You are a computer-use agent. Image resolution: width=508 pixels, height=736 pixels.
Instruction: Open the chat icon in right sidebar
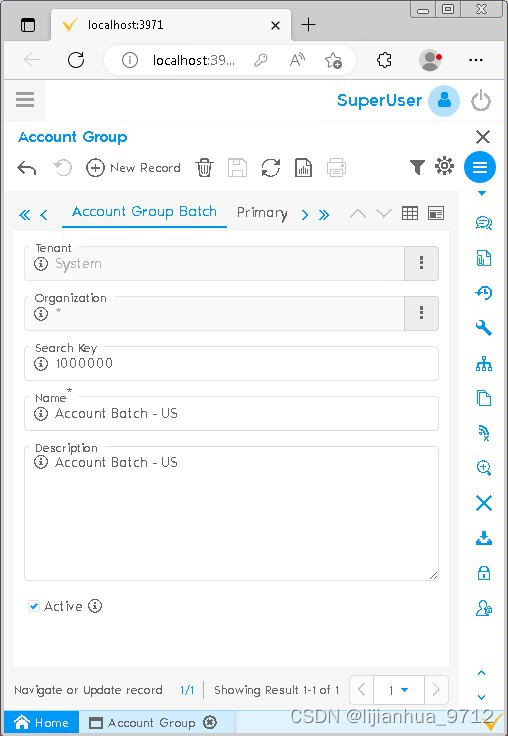tap(484, 222)
